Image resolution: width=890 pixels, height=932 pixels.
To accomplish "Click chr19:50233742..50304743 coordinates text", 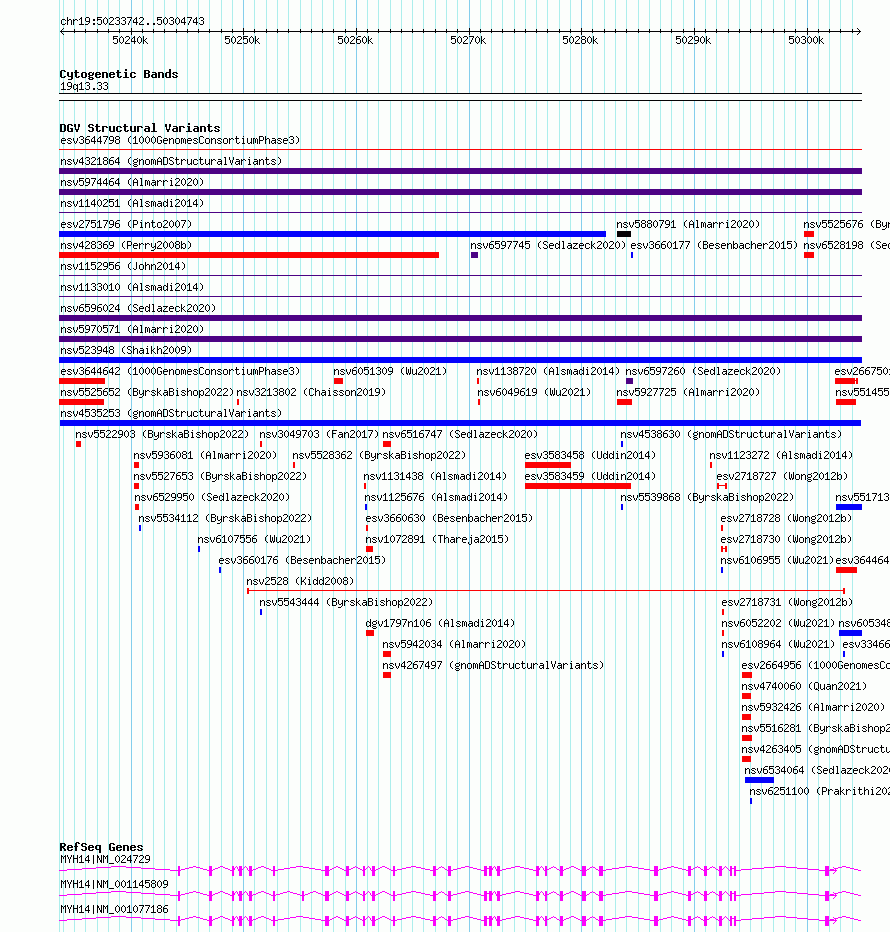I will (x=132, y=21).
